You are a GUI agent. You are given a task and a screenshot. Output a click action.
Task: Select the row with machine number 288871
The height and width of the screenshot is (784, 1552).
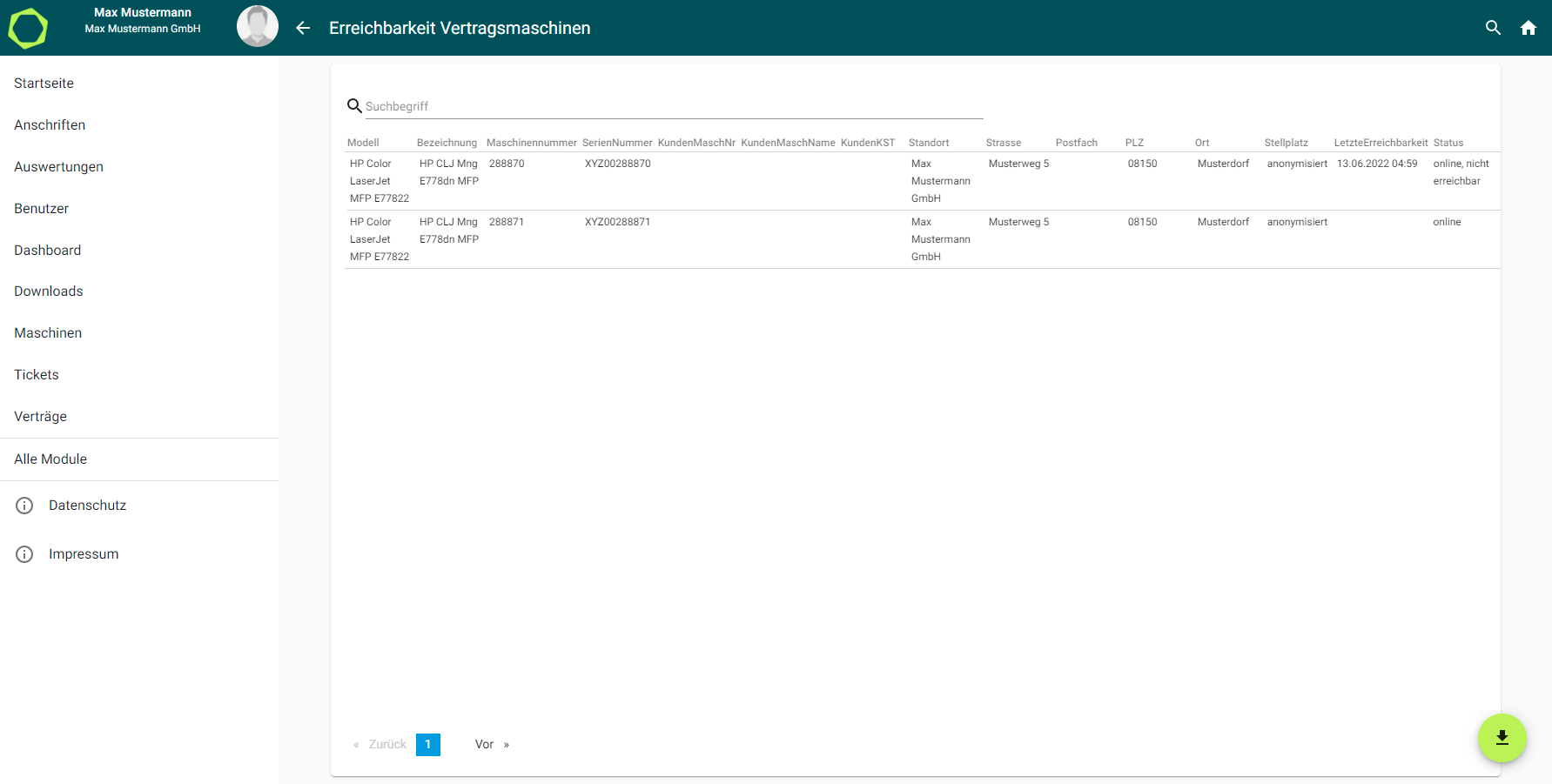[507, 222]
